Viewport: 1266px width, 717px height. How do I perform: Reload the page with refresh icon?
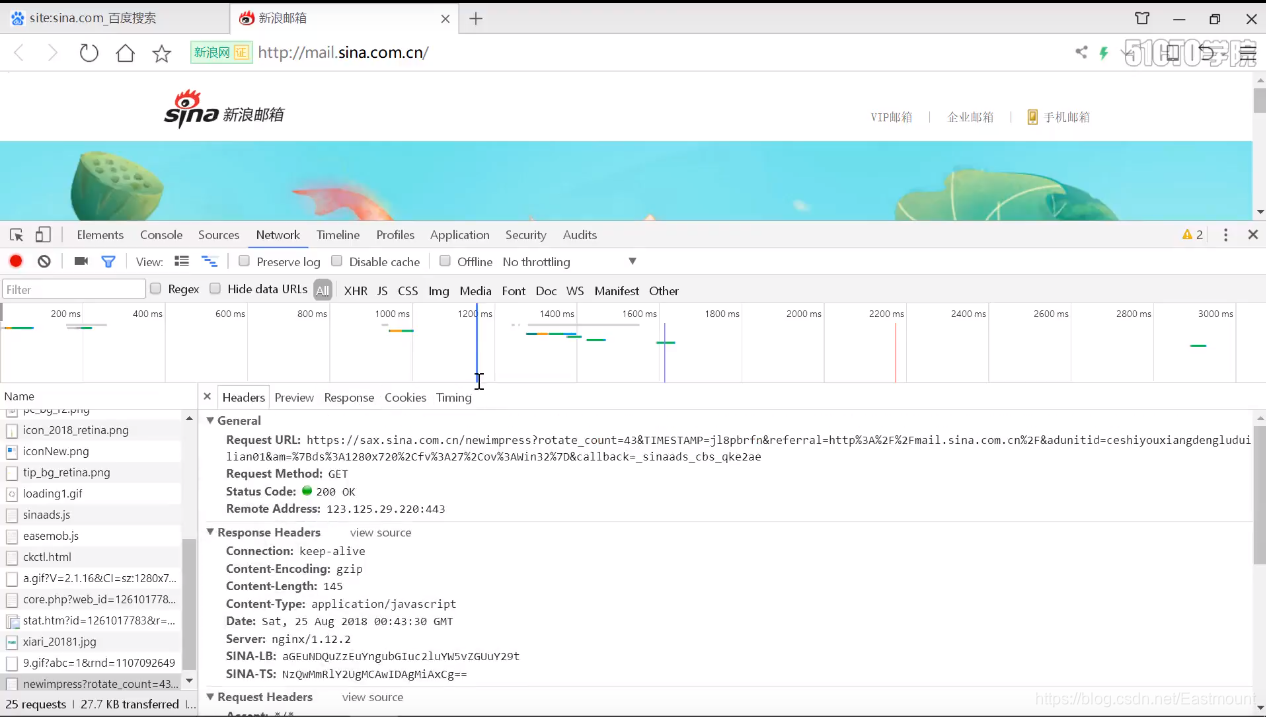coord(89,53)
